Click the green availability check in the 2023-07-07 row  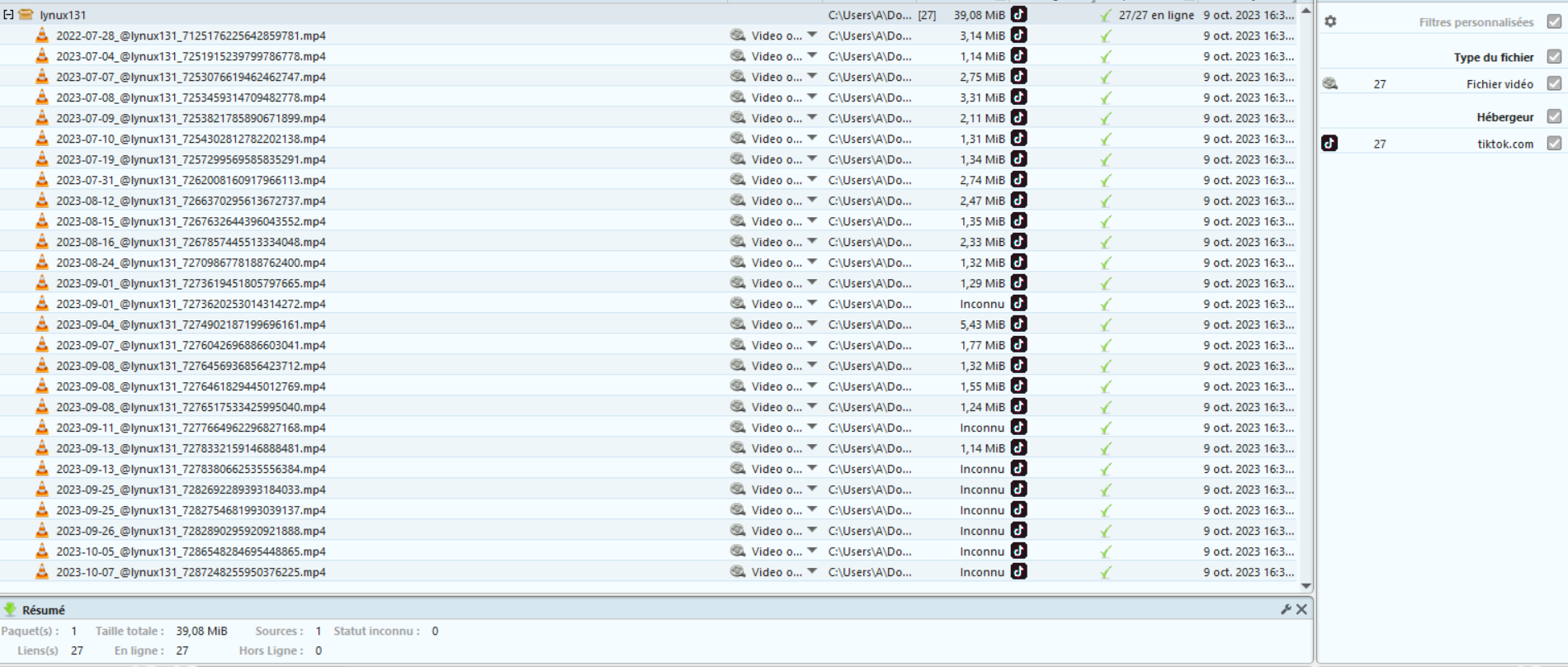click(x=1106, y=77)
